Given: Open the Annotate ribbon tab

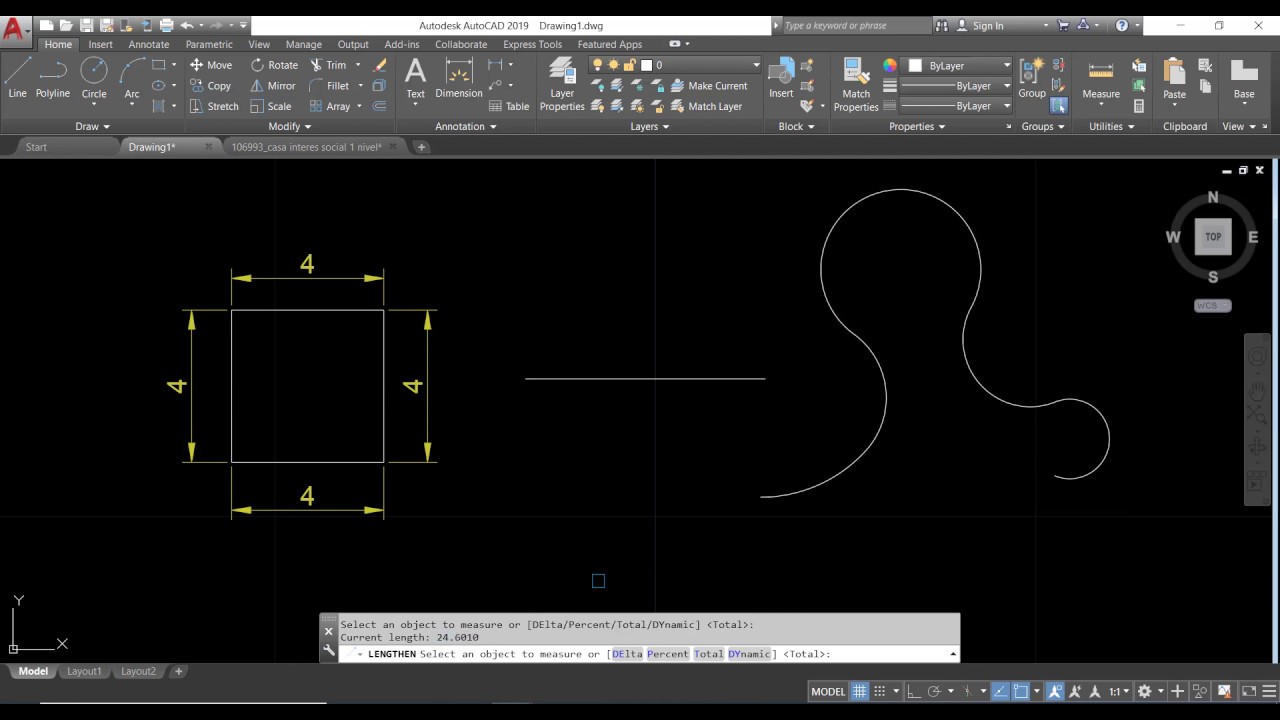Looking at the screenshot, I should click(149, 44).
